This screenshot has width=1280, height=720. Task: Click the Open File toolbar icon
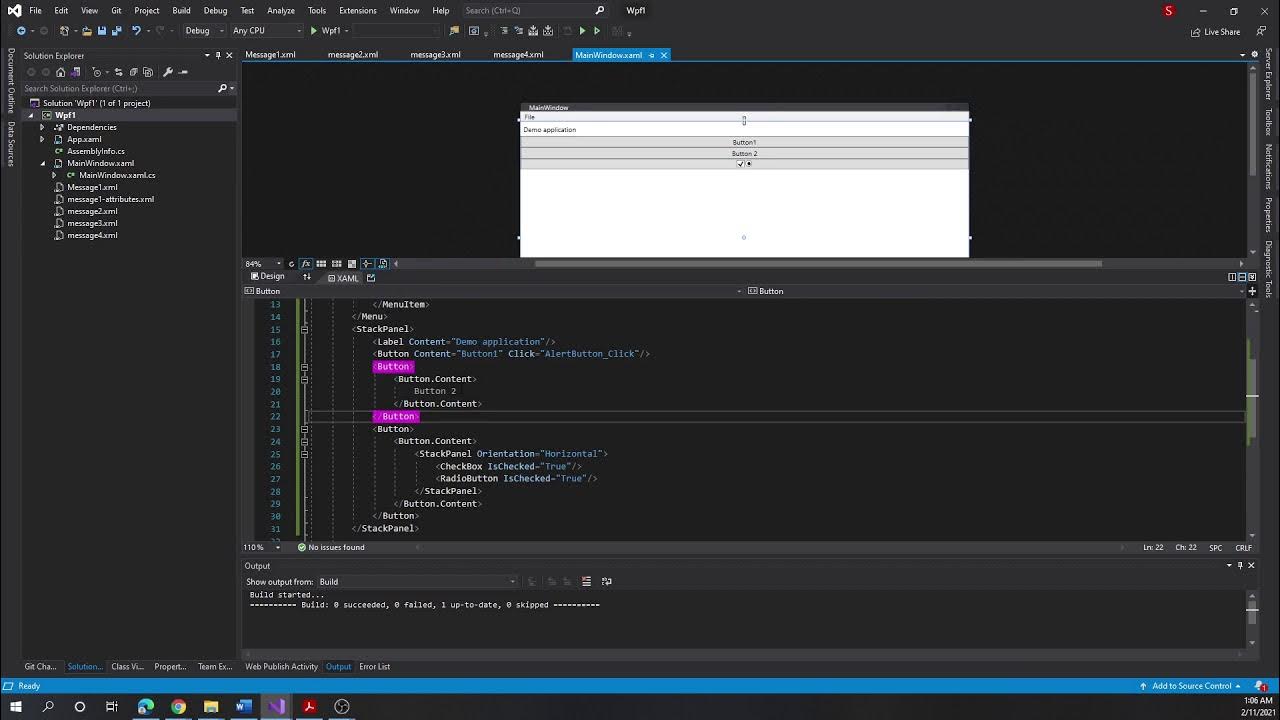pyautogui.click(x=87, y=31)
